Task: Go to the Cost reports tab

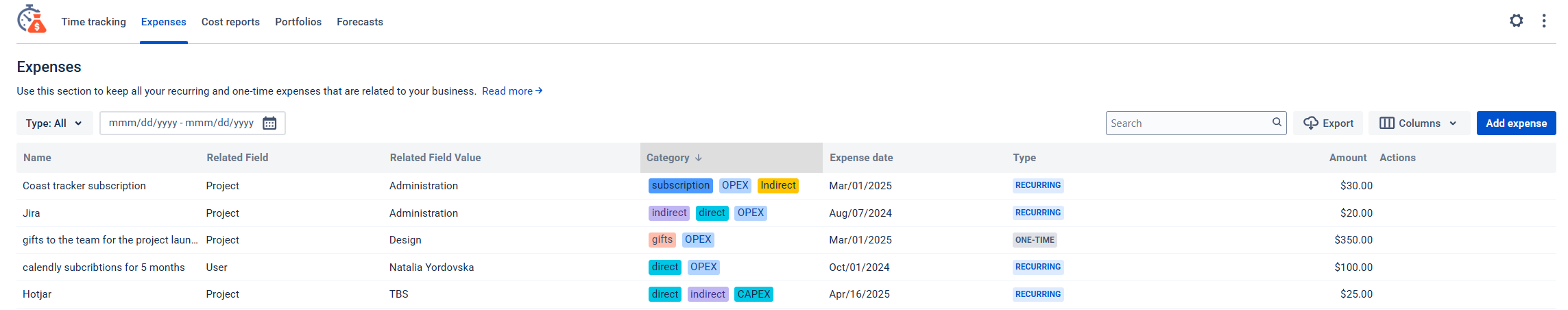Action: [230, 22]
